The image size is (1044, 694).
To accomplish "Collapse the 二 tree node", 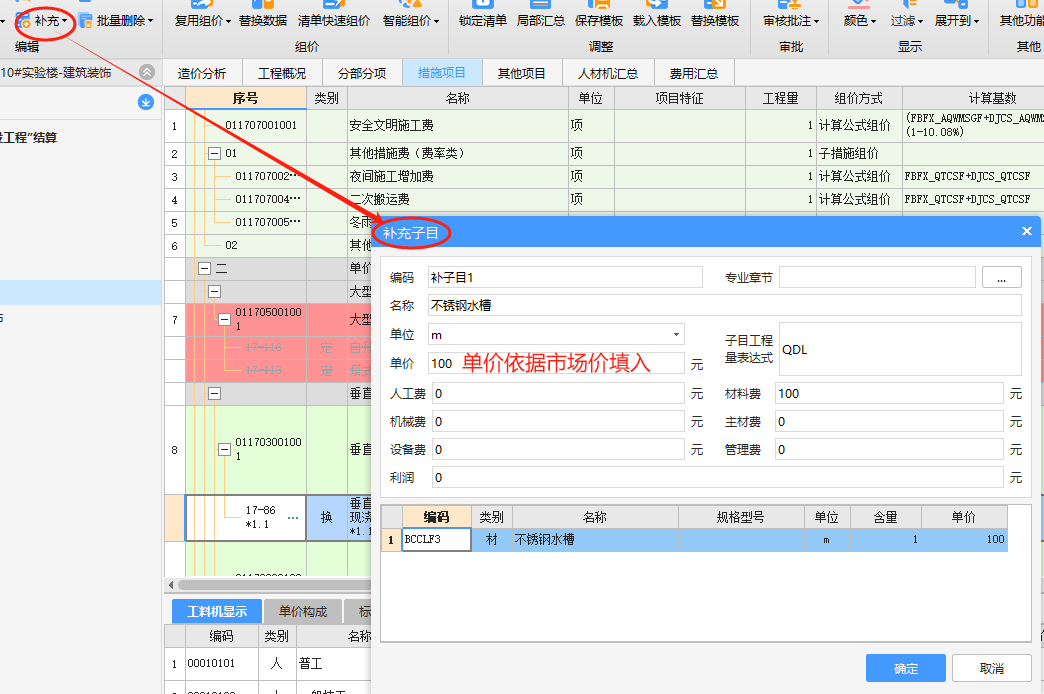I will click(x=204, y=268).
